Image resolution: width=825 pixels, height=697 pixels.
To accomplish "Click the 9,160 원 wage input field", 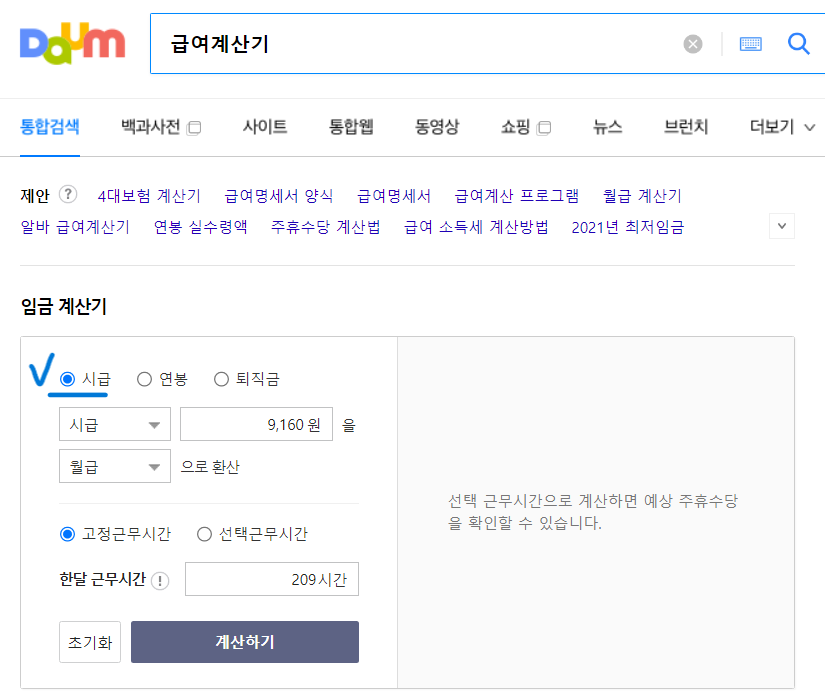I will (256, 424).
